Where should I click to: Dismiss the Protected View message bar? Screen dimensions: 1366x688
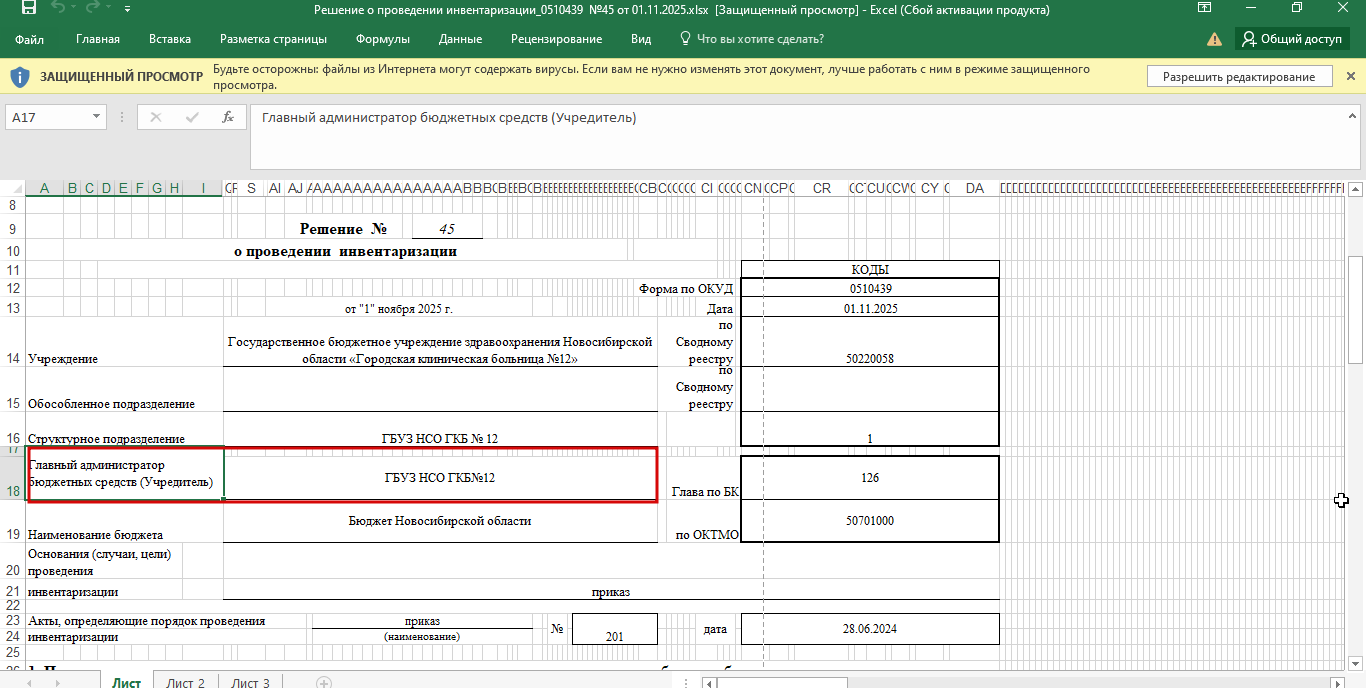[1351, 77]
